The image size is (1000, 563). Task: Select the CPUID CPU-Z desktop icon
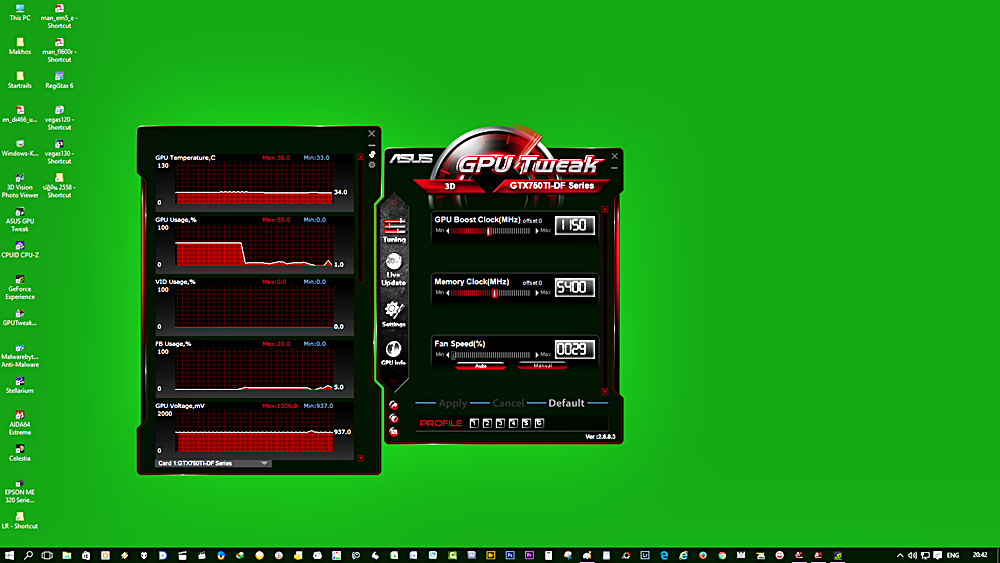tap(20, 249)
